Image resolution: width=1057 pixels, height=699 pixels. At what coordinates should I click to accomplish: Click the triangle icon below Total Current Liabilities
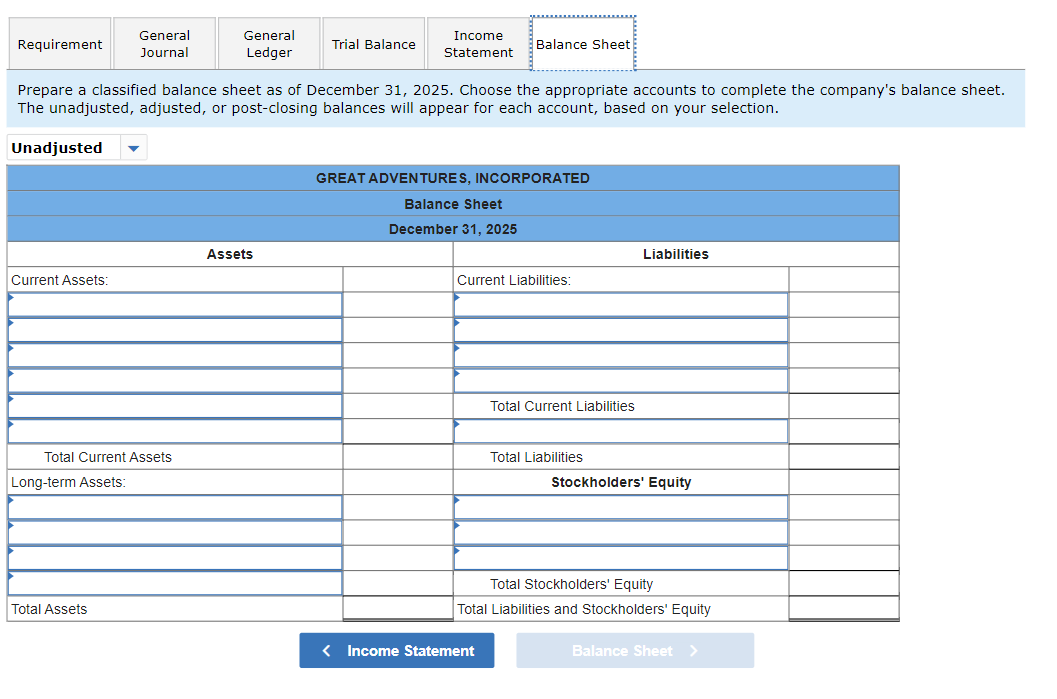pos(458,425)
